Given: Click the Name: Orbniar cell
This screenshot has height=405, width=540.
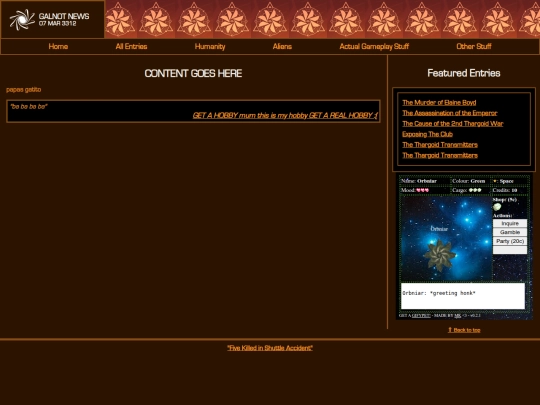Looking at the screenshot, I should tap(425, 181).
